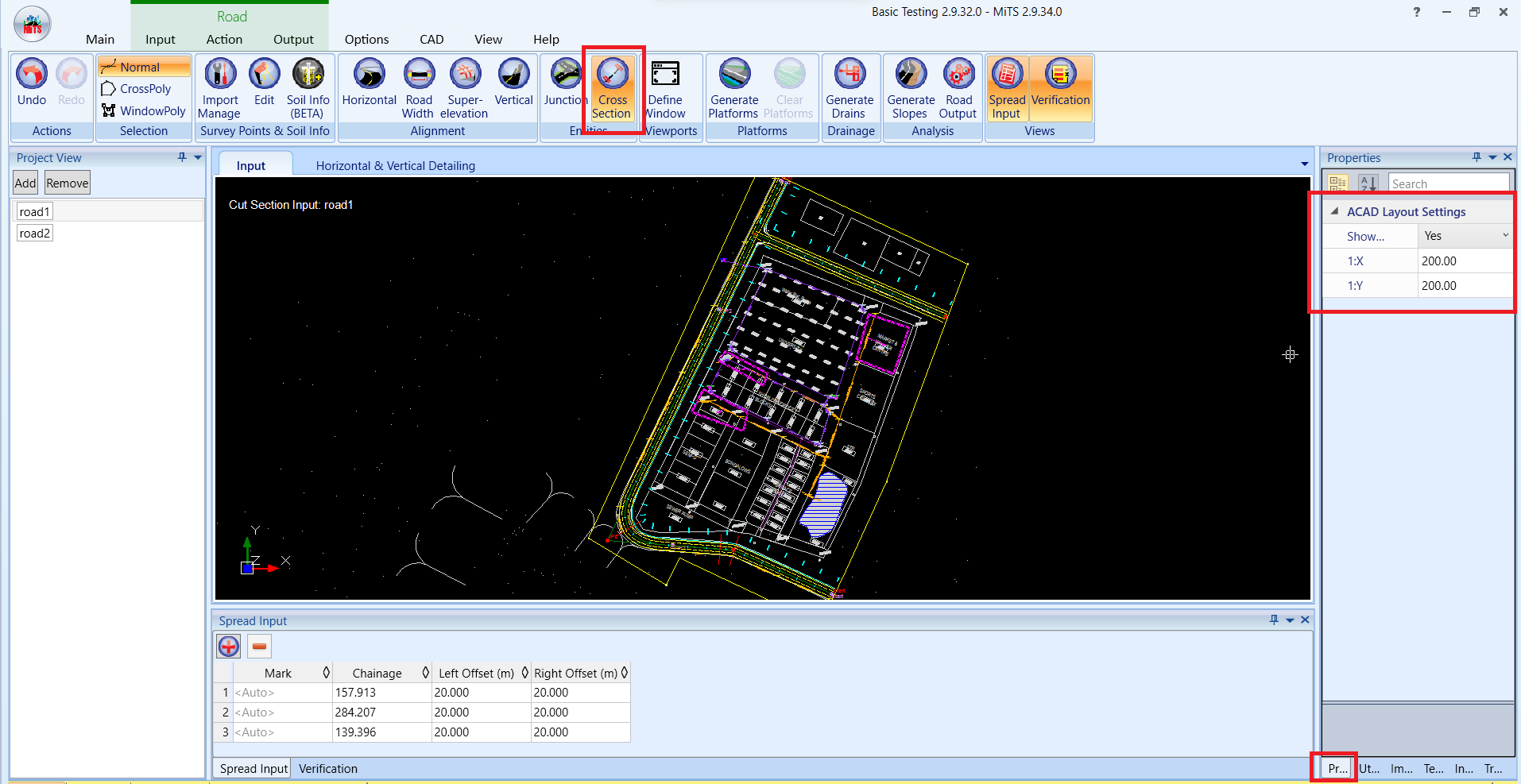Image resolution: width=1521 pixels, height=784 pixels.
Task: Open the CAD menu
Action: click(432, 39)
